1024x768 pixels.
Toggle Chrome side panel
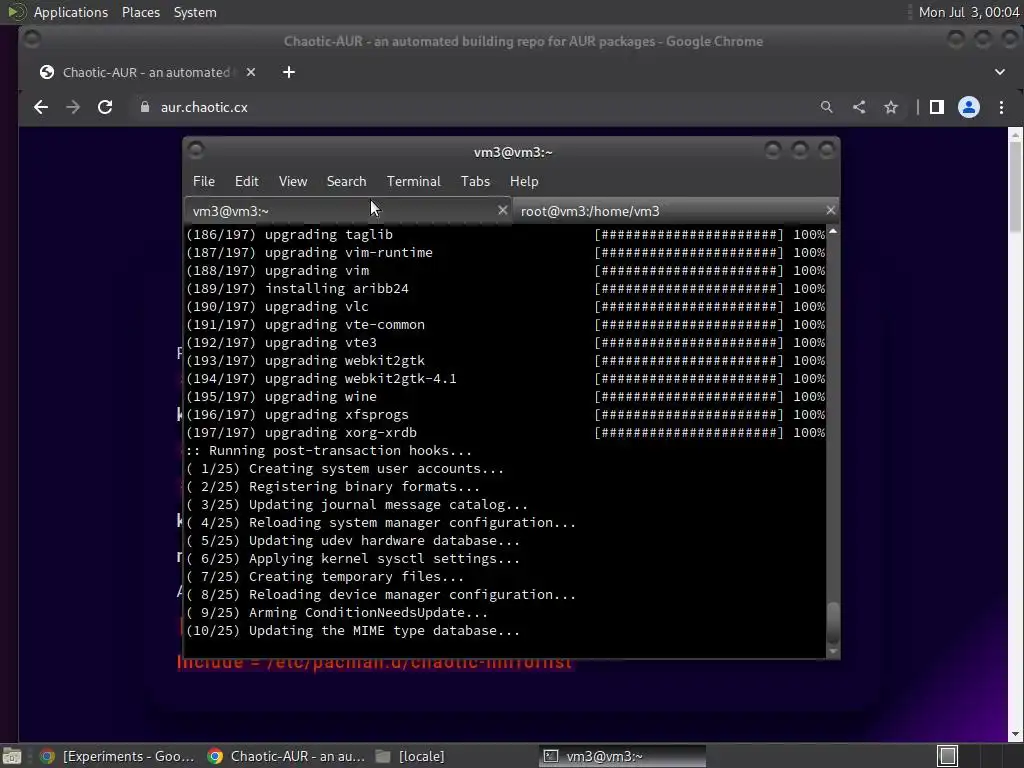936,107
